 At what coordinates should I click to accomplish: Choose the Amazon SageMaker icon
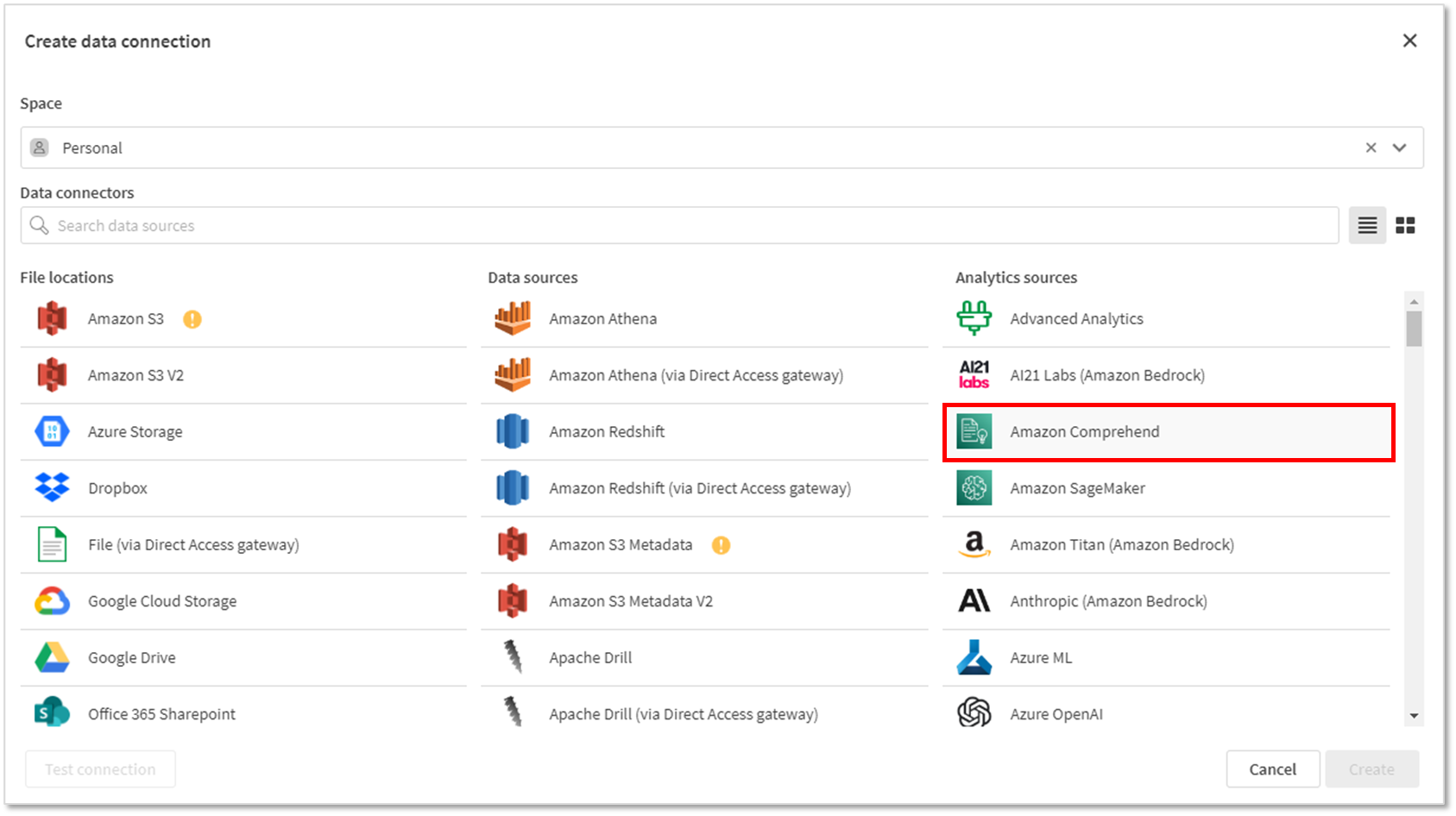[x=974, y=488]
